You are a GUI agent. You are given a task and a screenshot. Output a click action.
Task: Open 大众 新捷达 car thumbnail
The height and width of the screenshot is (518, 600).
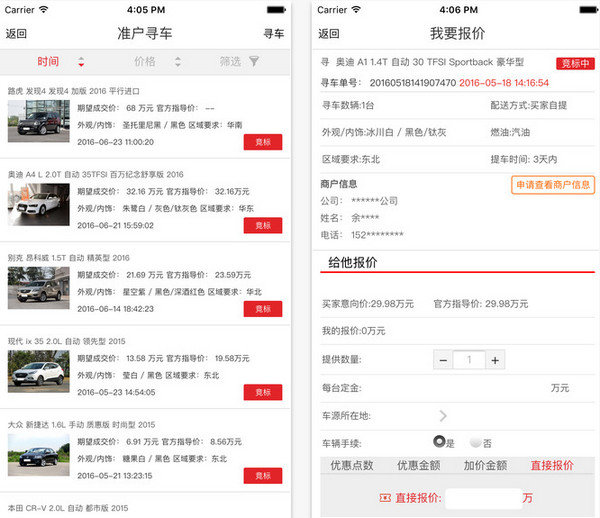click(39, 454)
